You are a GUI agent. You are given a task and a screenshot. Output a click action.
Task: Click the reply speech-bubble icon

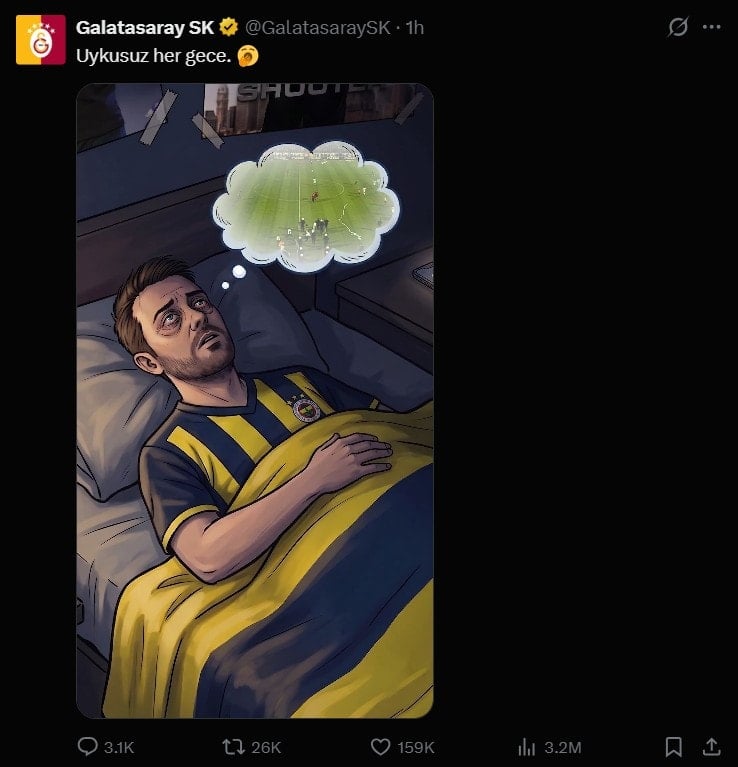point(87,747)
